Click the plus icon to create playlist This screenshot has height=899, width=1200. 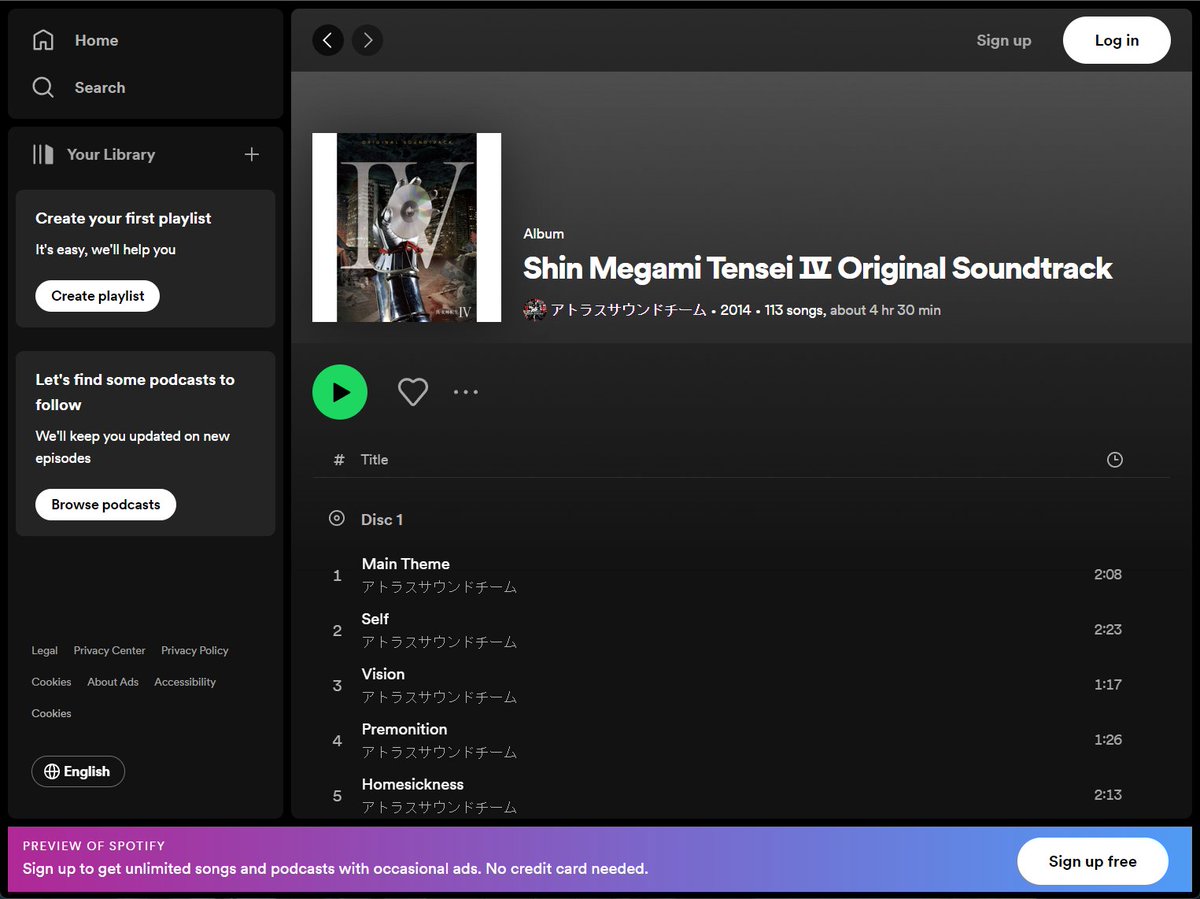pos(252,154)
